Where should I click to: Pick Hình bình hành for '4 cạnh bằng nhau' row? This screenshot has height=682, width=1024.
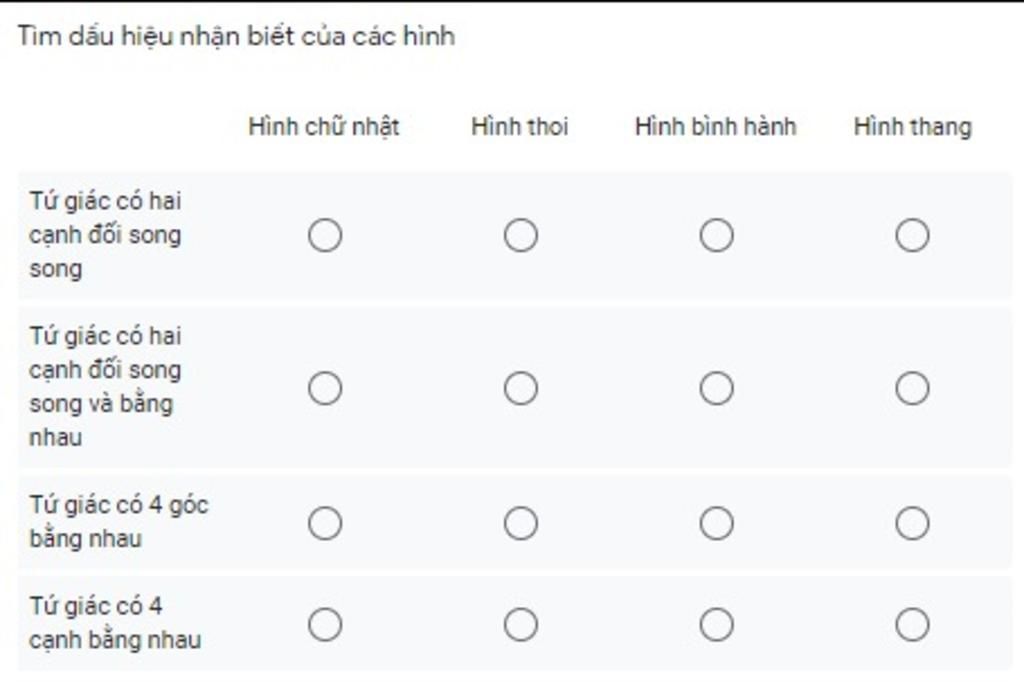716,624
